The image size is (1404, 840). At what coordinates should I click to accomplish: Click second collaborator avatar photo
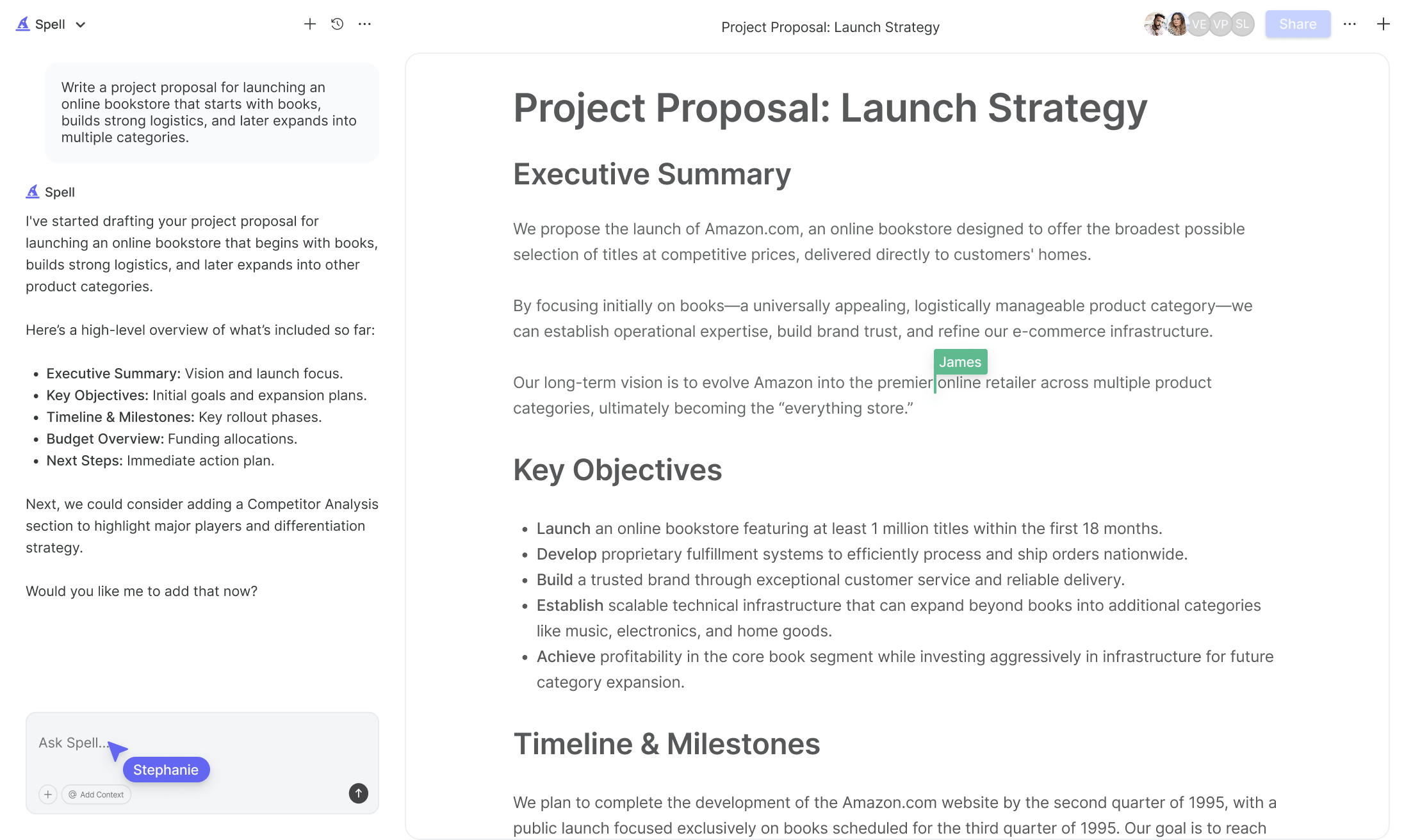tap(1177, 24)
